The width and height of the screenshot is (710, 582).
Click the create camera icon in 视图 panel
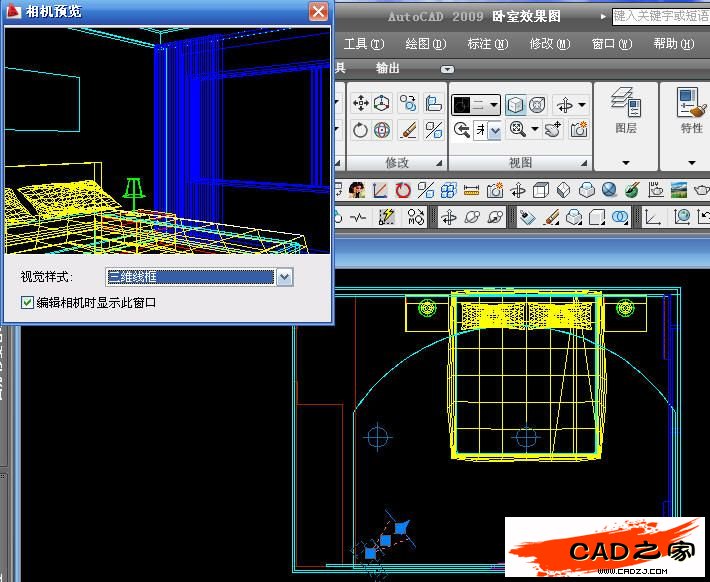[x=579, y=130]
